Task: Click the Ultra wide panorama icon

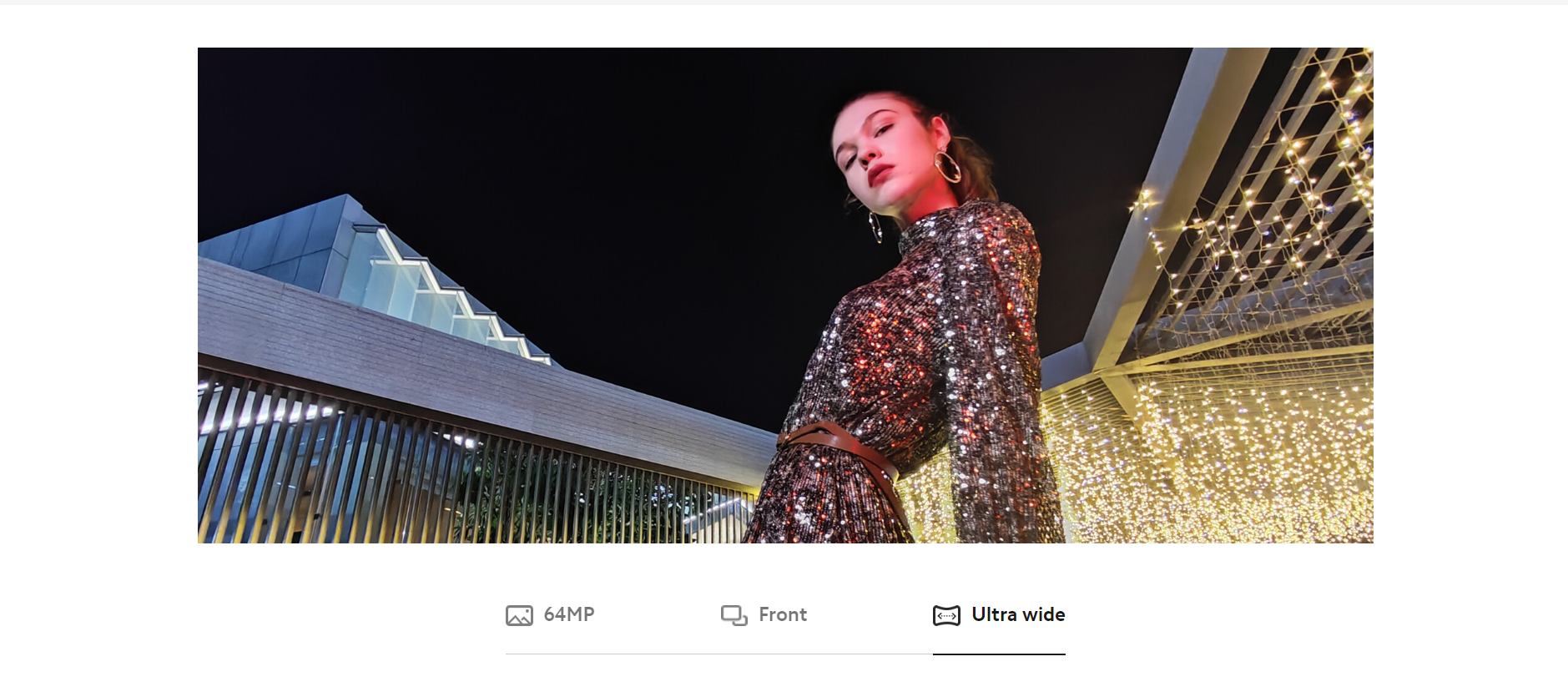Action: coord(946,615)
